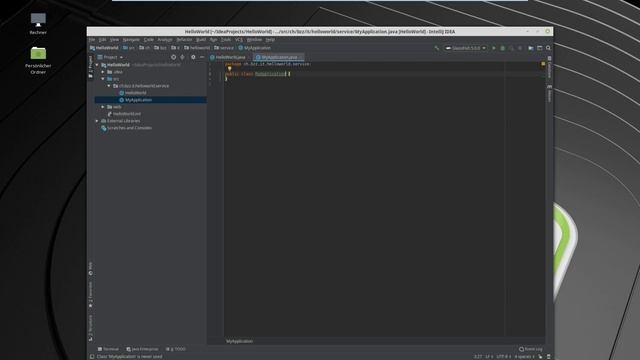Click the UTF-8 encoding status widget
The image size is (640, 360).
coord(504,356)
